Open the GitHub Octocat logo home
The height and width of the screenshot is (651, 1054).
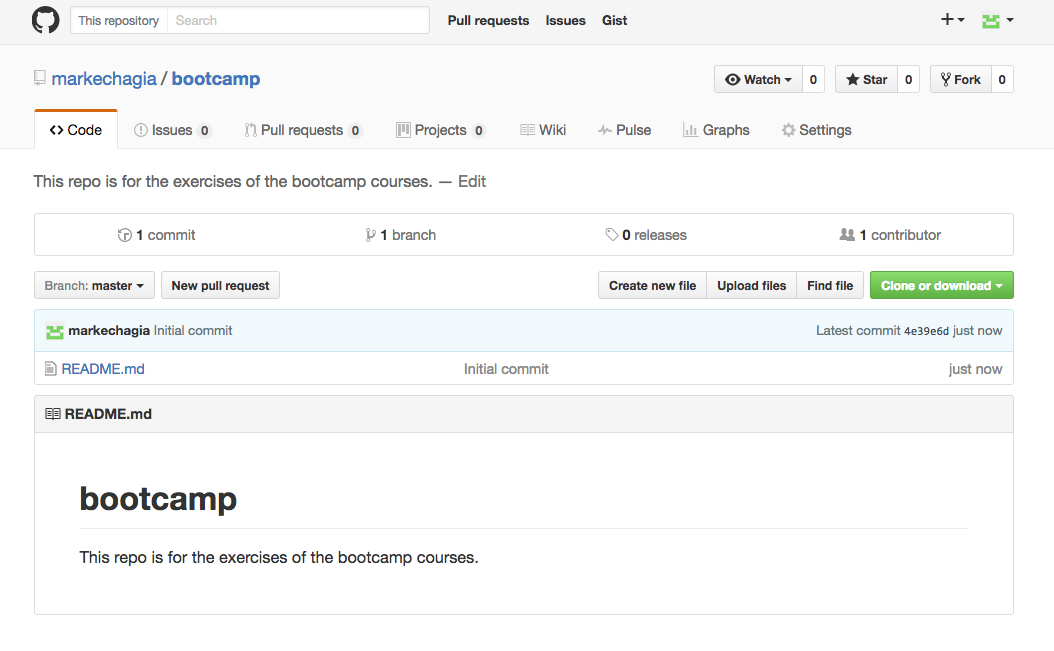(x=46, y=20)
